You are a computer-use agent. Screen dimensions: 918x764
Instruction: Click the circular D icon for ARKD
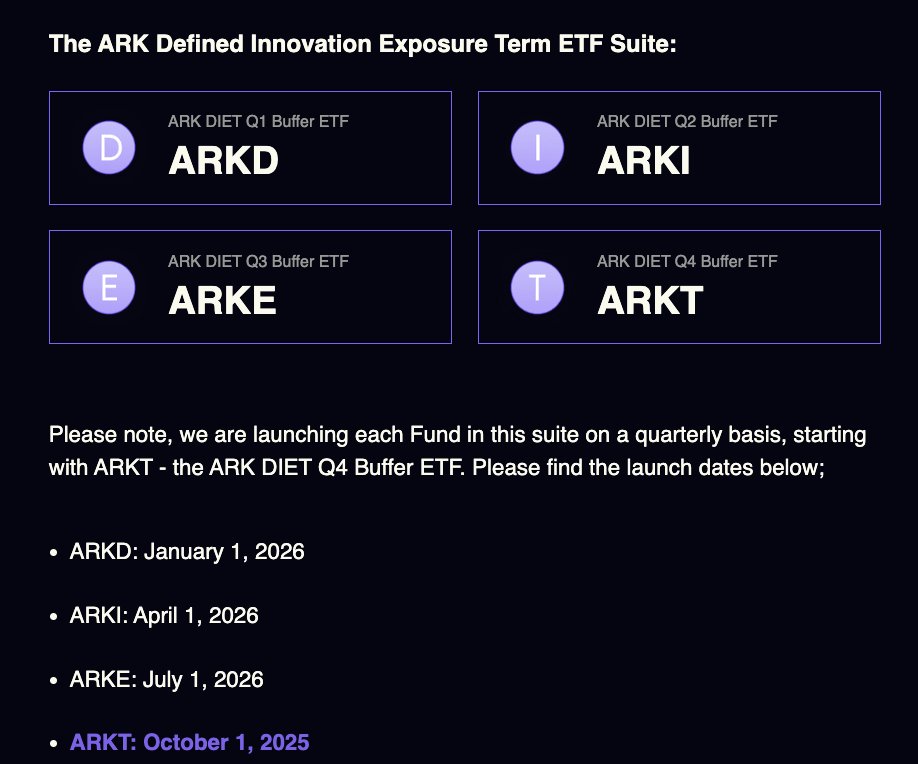pos(108,148)
